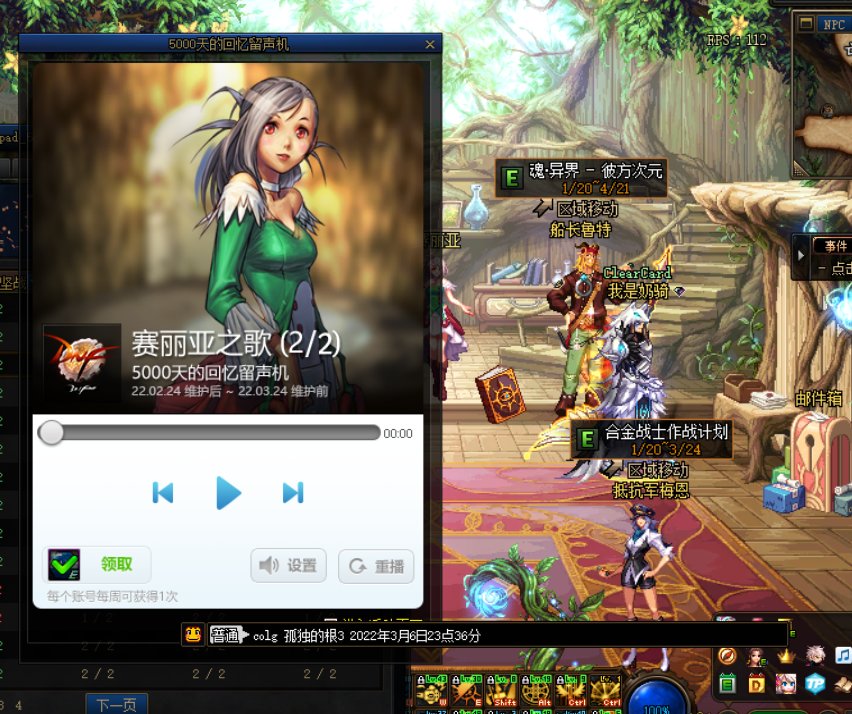Use the Lv.9 skill bound to Ctrl
852x714 pixels.
(x=571, y=691)
